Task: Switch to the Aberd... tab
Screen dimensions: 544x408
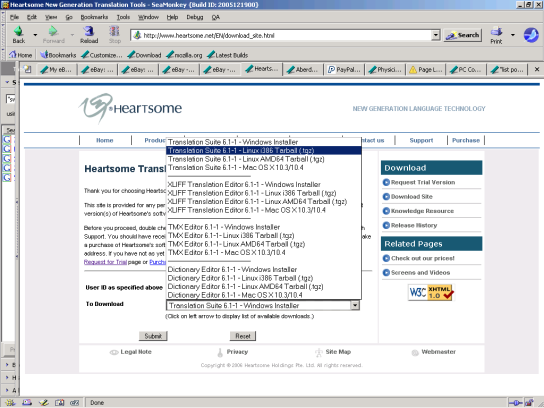Action: click(303, 70)
